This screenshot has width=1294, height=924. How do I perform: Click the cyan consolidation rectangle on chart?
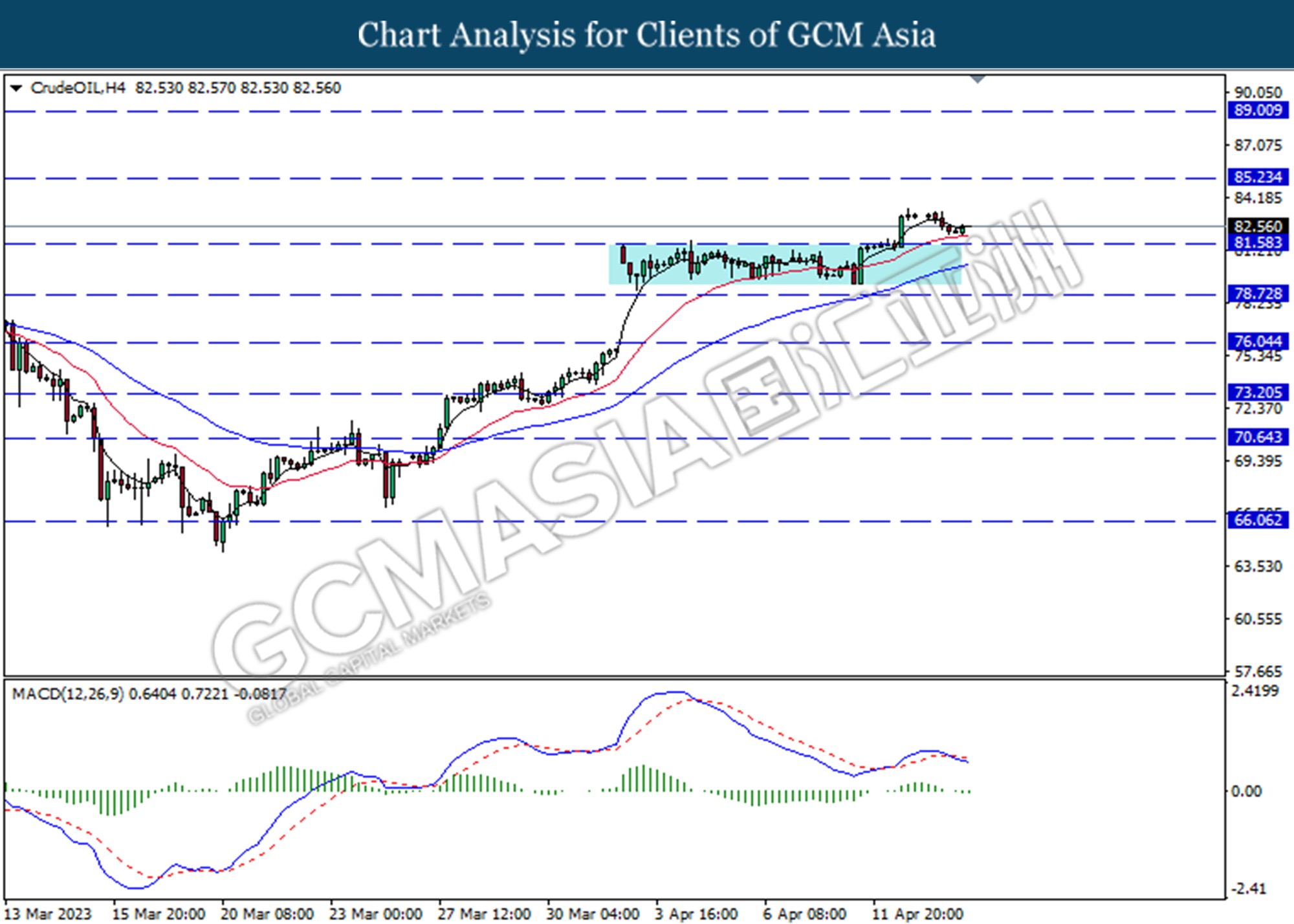pos(785,264)
